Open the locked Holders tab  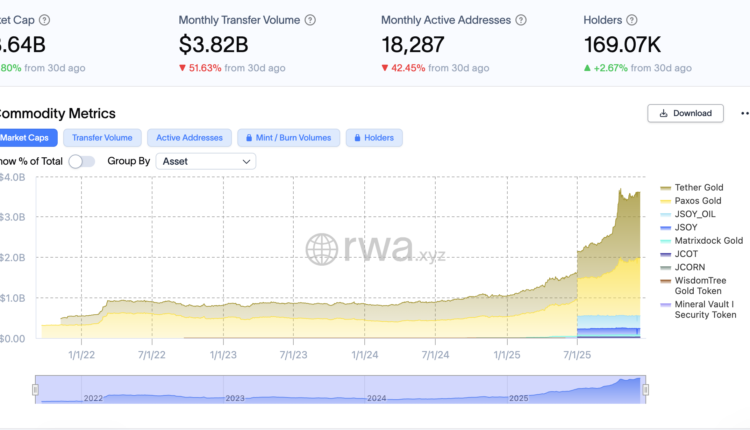coord(374,138)
